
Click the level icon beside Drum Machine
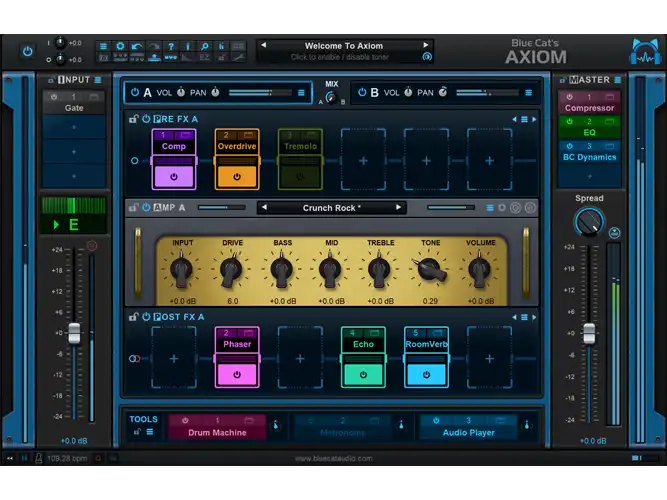[x=275, y=425]
